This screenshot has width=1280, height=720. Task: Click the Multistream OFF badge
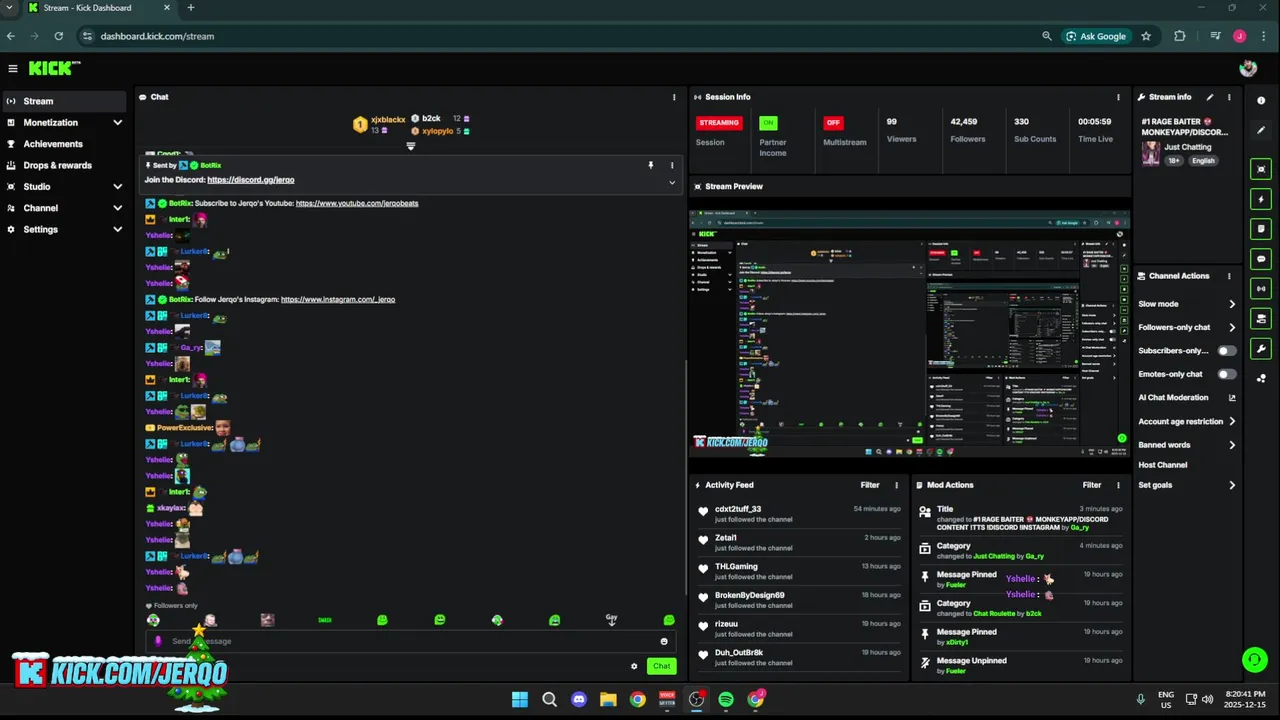[833, 123]
